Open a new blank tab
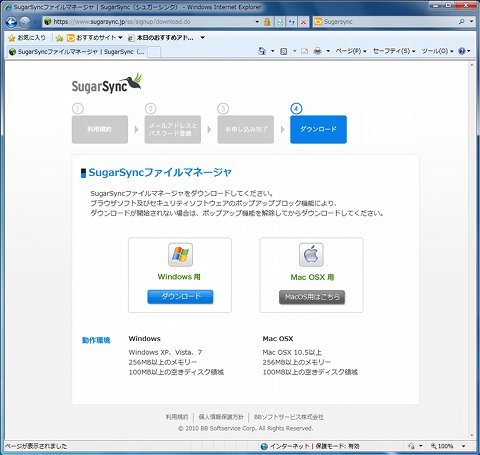Viewport: 480px width, 455px height. tap(154, 52)
